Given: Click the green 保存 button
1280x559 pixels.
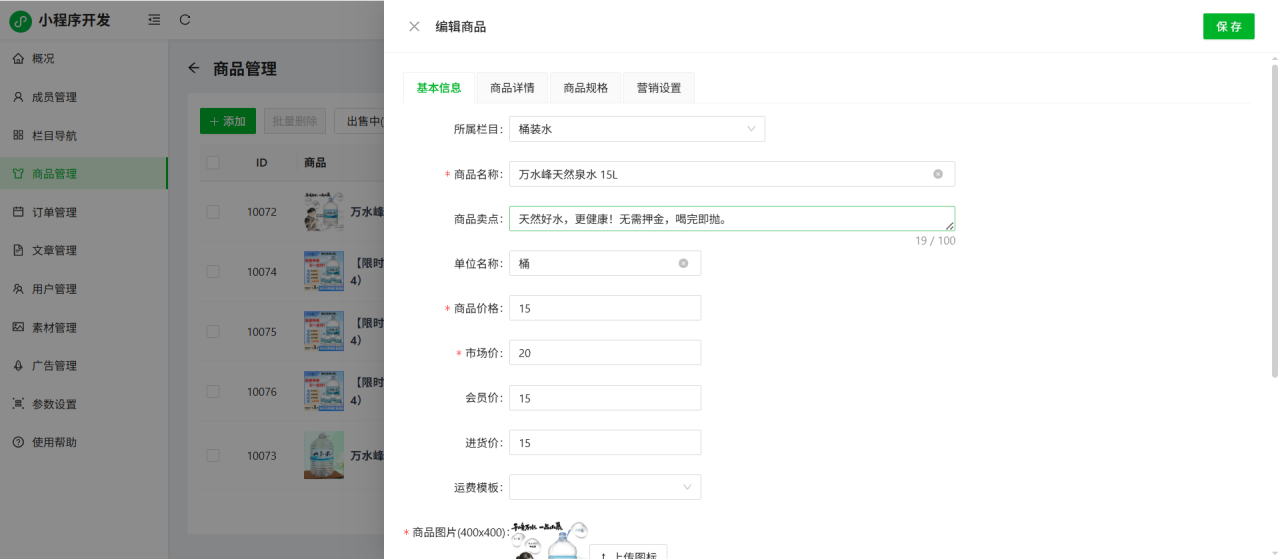Looking at the screenshot, I should coord(1228,27).
